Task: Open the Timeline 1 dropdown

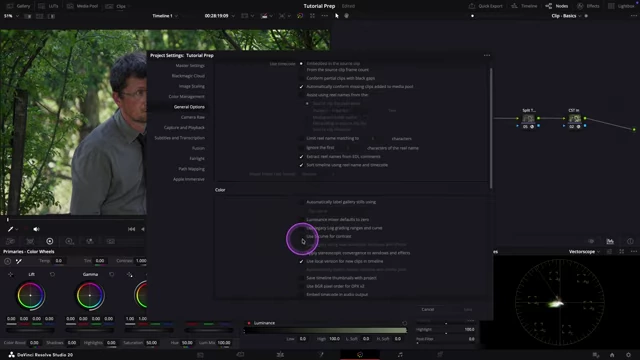Action: pyautogui.click(x=165, y=16)
